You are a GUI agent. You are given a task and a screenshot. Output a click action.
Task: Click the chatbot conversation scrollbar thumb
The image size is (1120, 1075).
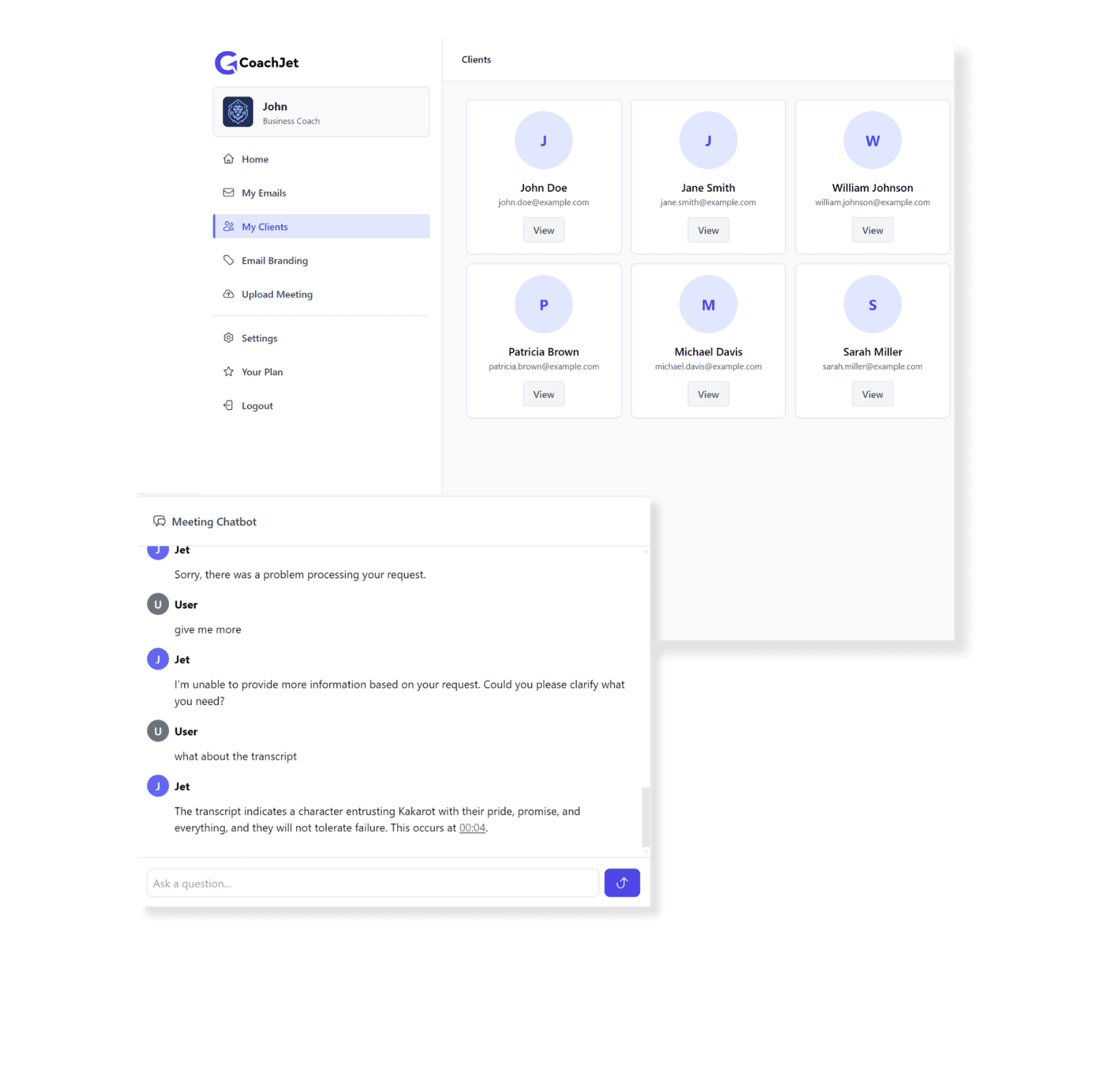pyautogui.click(x=646, y=817)
